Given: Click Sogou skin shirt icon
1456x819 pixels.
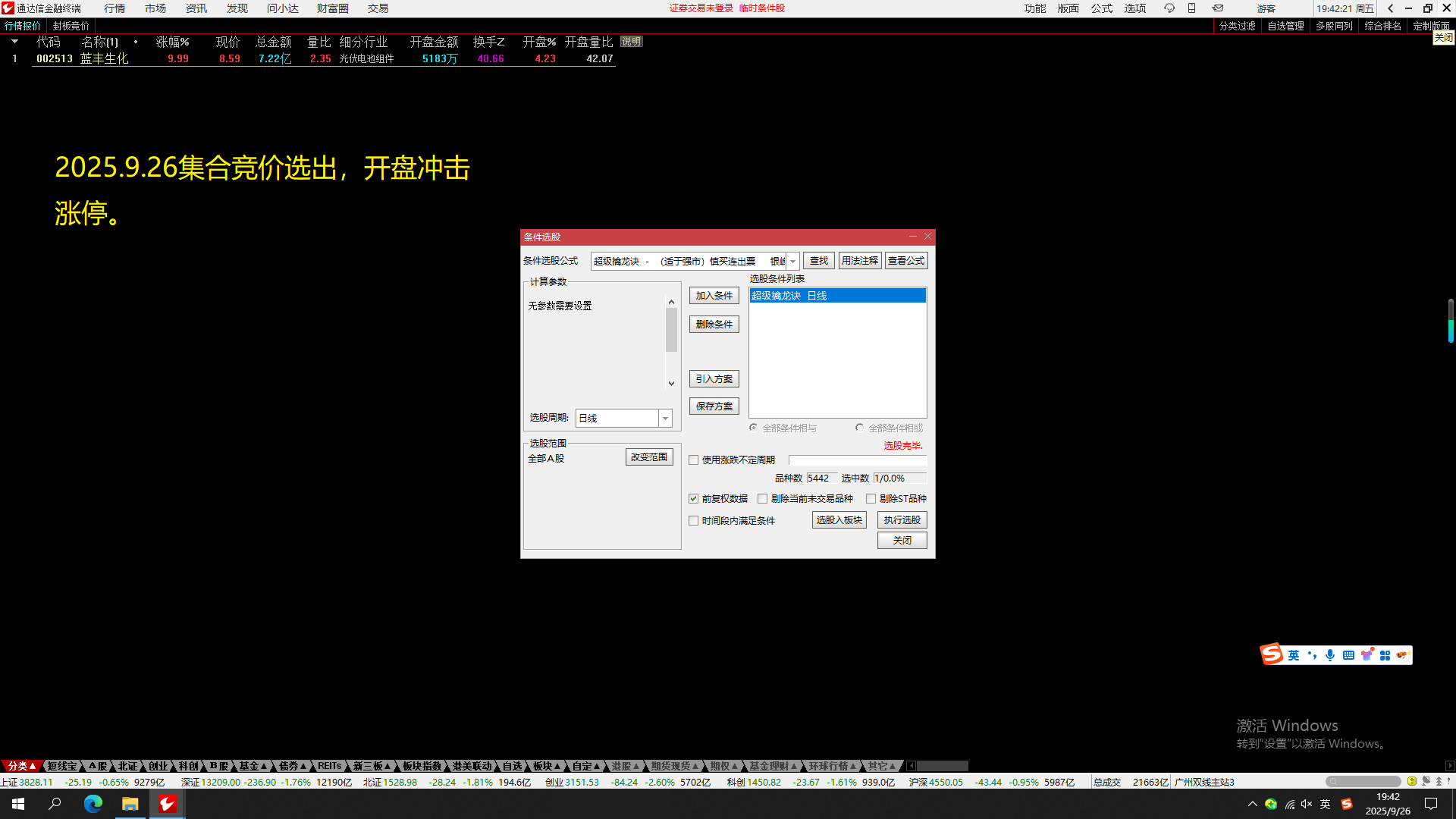Looking at the screenshot, I should 1367,655.
